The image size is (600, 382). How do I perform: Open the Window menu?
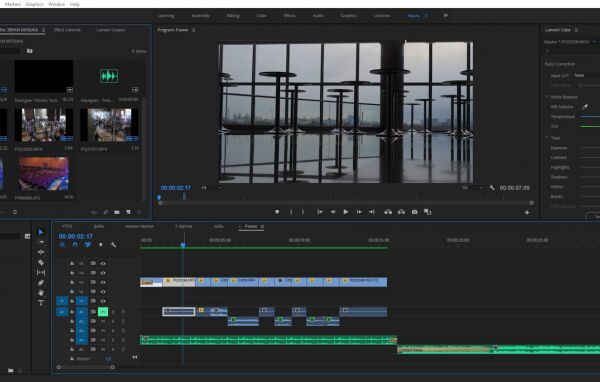pyautogui.click(x=56, y=4)
